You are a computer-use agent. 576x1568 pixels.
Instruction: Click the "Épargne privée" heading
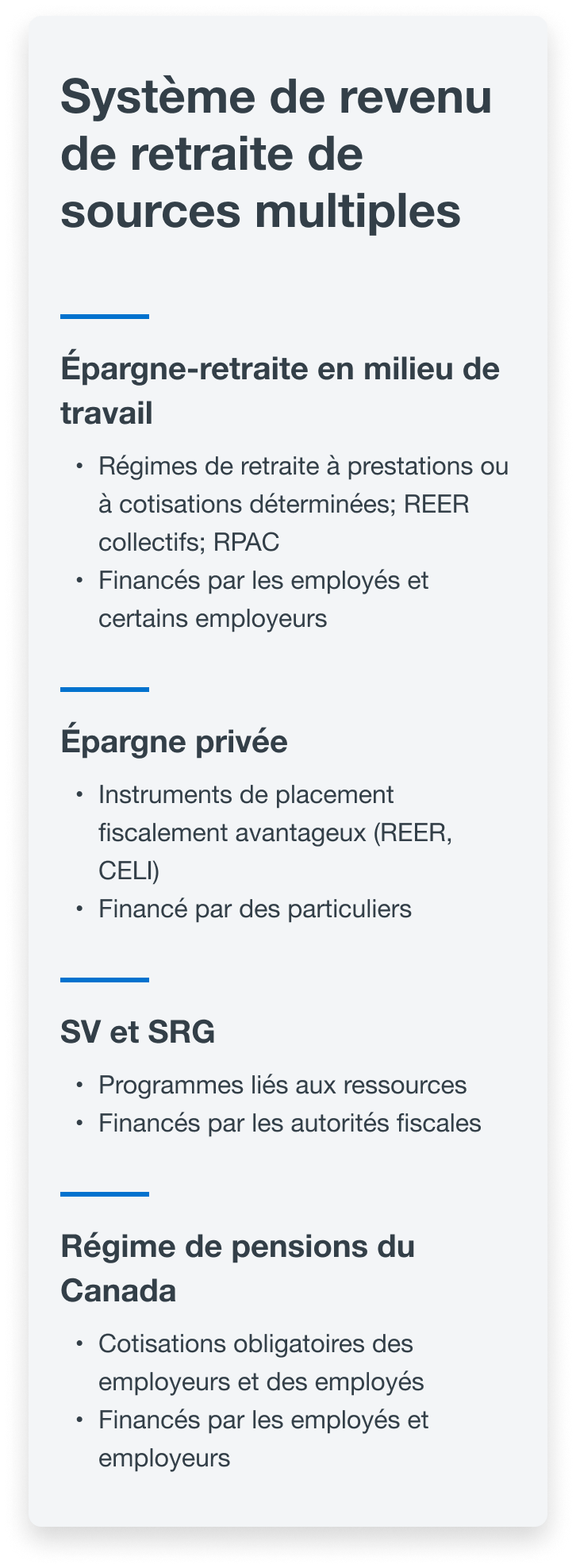click(174, 742)
